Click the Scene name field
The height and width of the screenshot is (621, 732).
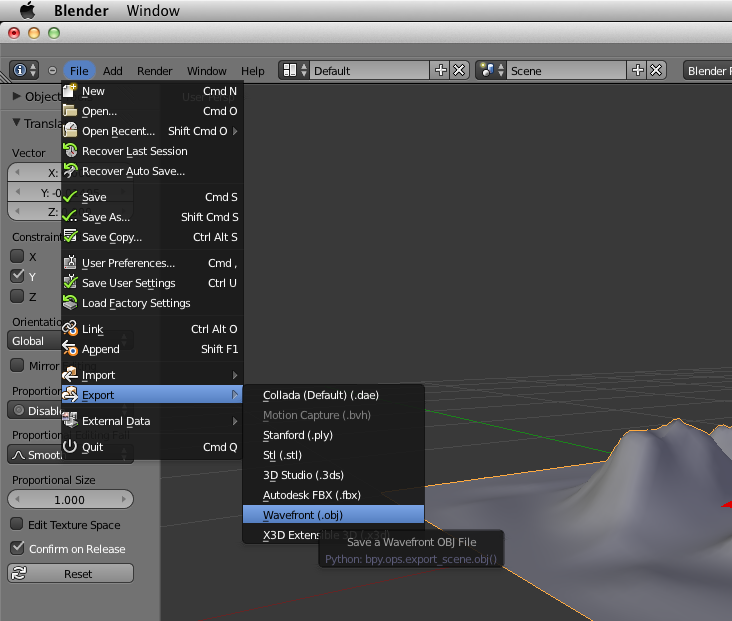566,71
